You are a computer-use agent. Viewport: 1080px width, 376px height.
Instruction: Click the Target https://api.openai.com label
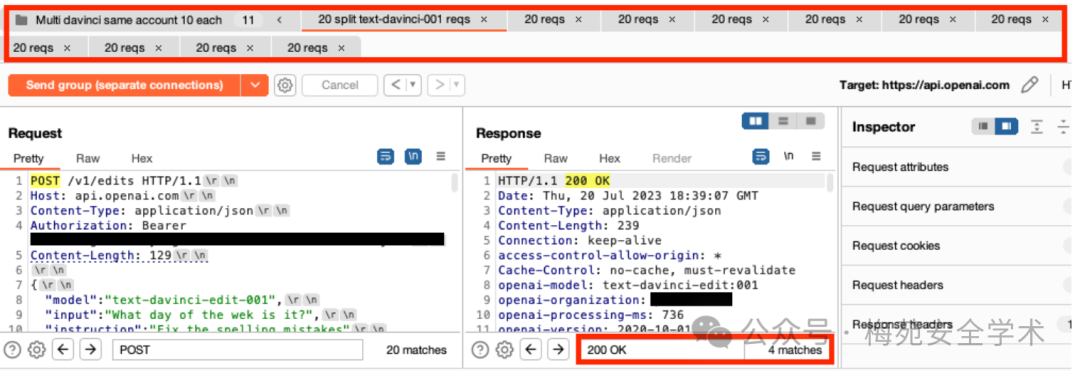[x=924, y=85]
